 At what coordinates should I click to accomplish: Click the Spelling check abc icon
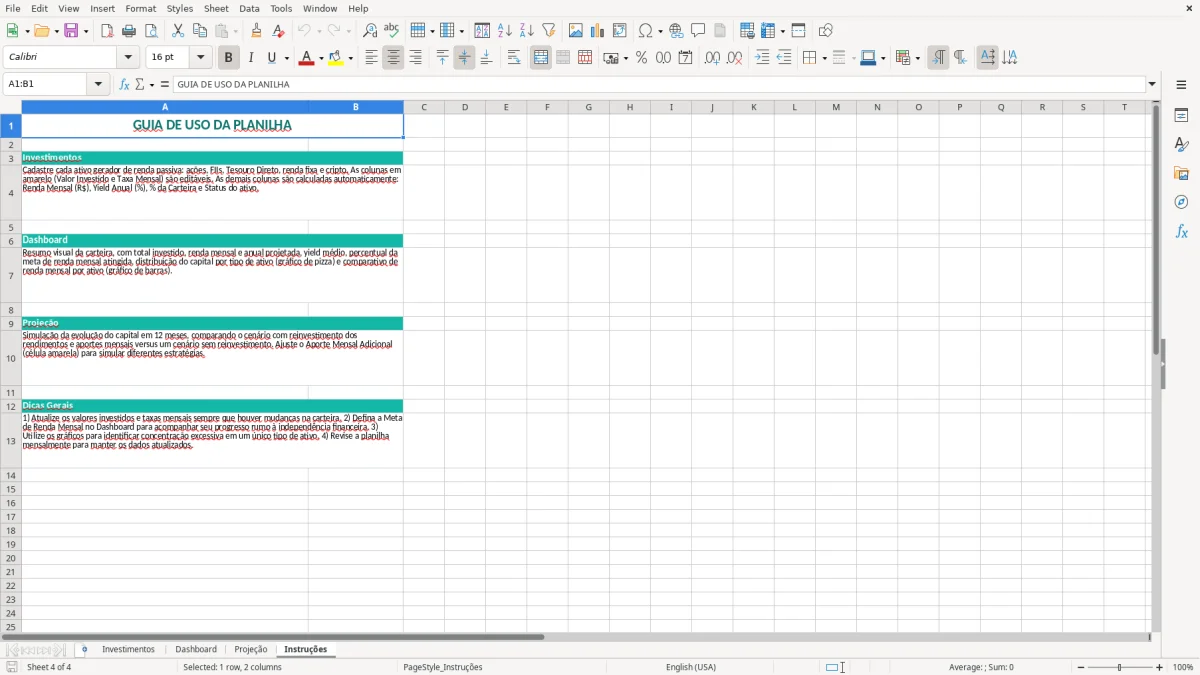tap(392, 31)
